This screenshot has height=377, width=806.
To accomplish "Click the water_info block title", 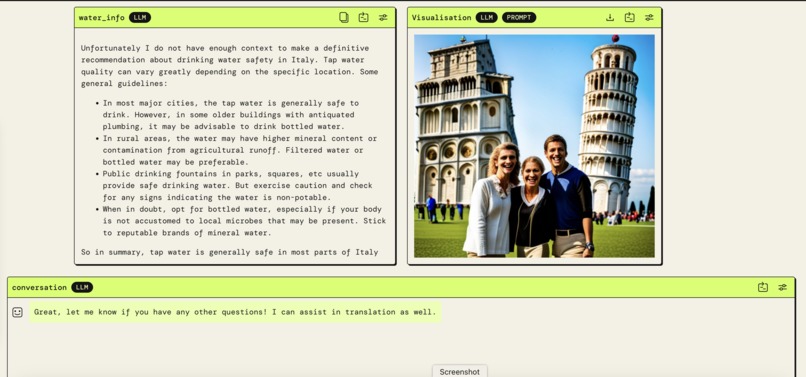I will [101, 17].
